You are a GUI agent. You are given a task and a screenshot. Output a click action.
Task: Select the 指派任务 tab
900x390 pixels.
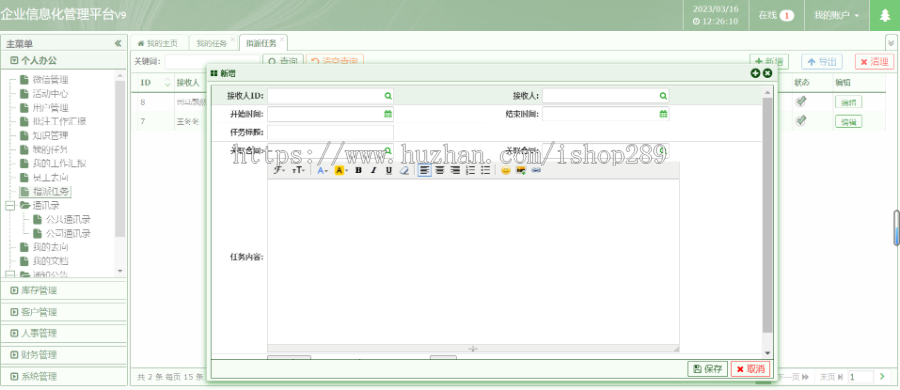pos(261,43)
